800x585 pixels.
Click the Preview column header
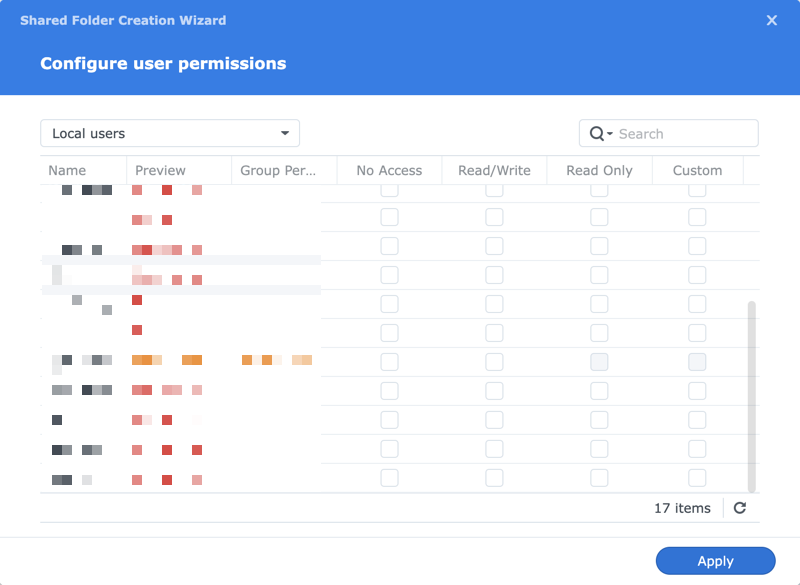pos(179,170)
